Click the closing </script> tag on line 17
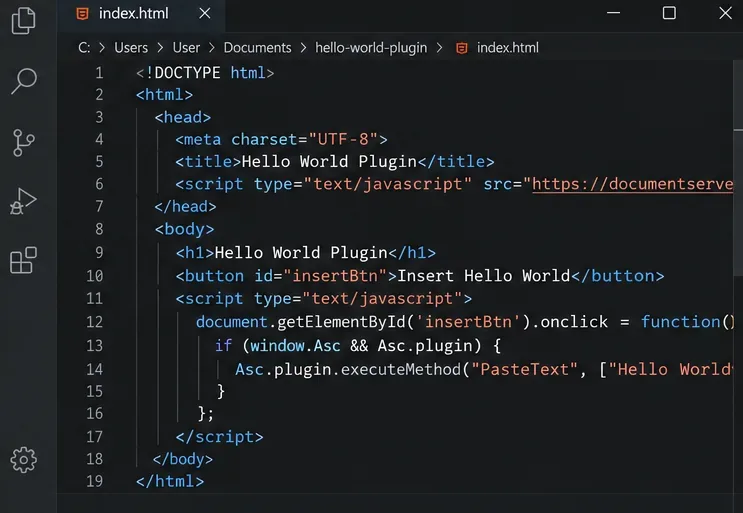Viewport: 743px width, 513px height. click(219, 437)
